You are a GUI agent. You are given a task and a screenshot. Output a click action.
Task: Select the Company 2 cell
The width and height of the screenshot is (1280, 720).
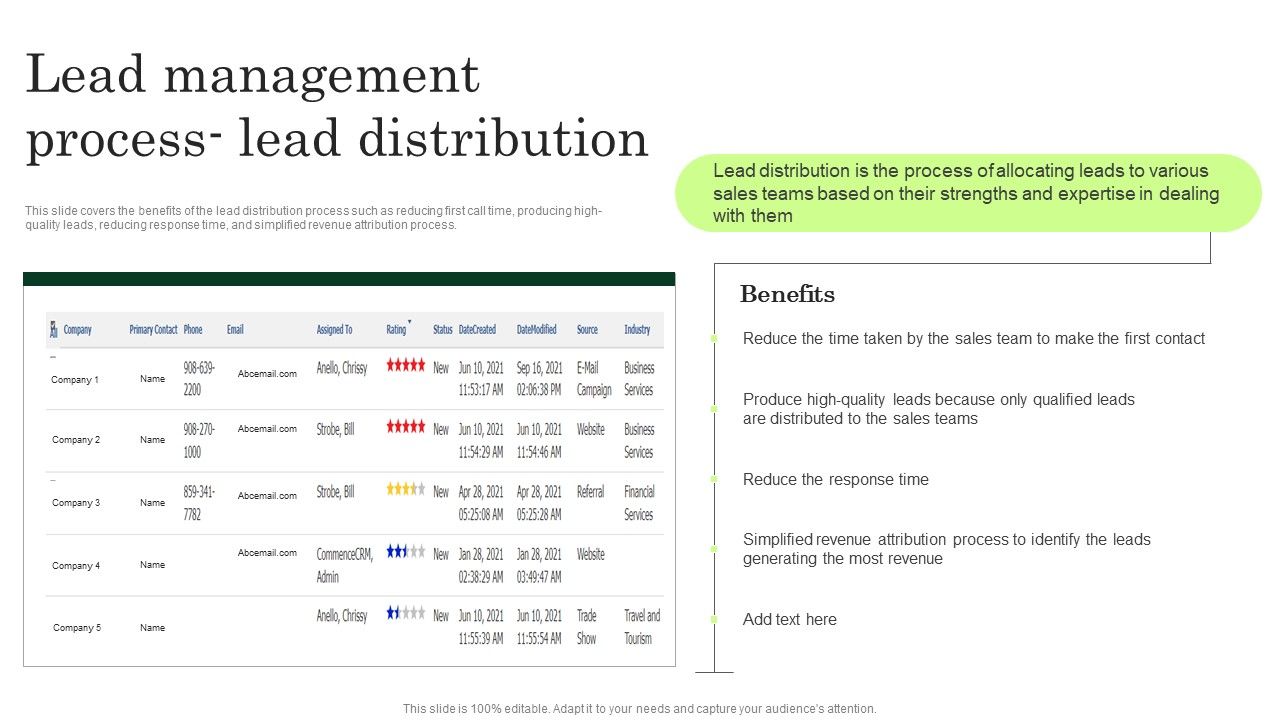pos(76,440)
